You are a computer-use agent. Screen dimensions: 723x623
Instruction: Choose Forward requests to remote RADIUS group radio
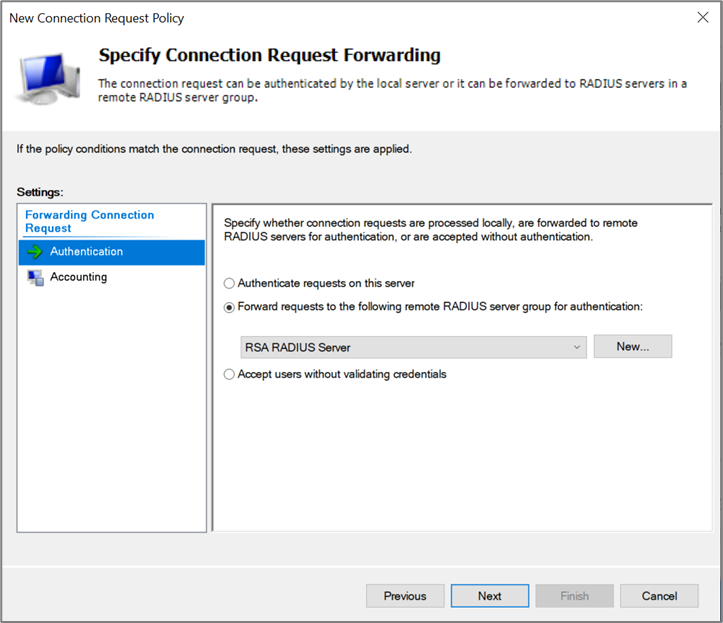230,307
